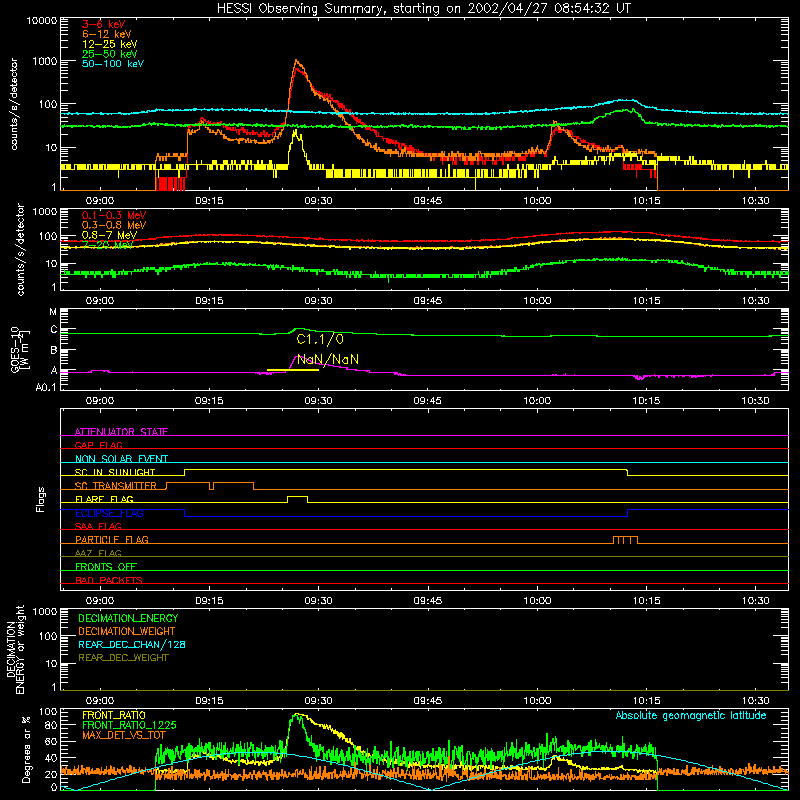Viewport: 800px width, 800px height.
Task: Click the C1.1/0 GOES flare annotation
Action: coord(320,339)
